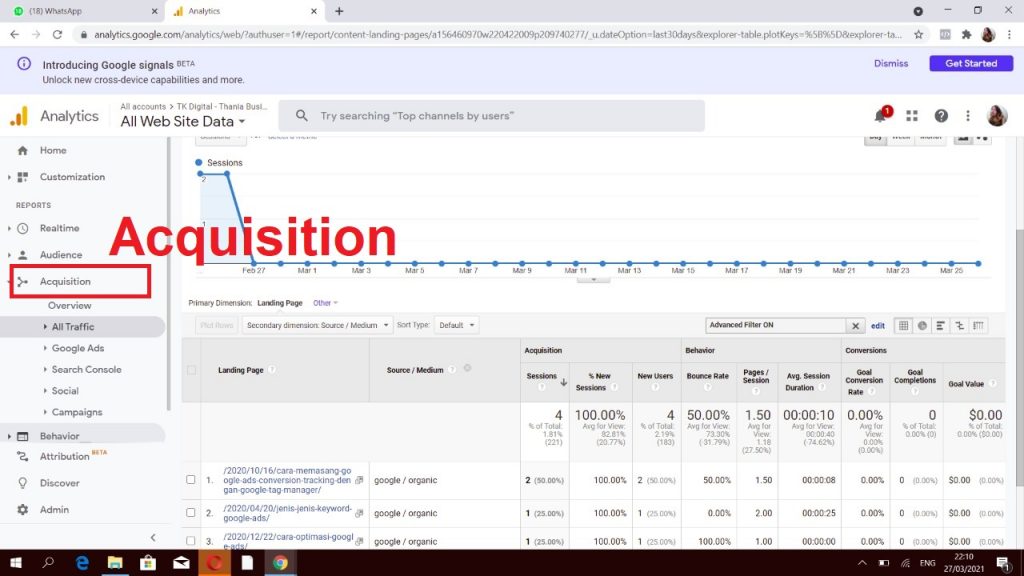1024x576 pixels.
Task: Toggle the select-all checkbox in table header
Action: [191, 370]
